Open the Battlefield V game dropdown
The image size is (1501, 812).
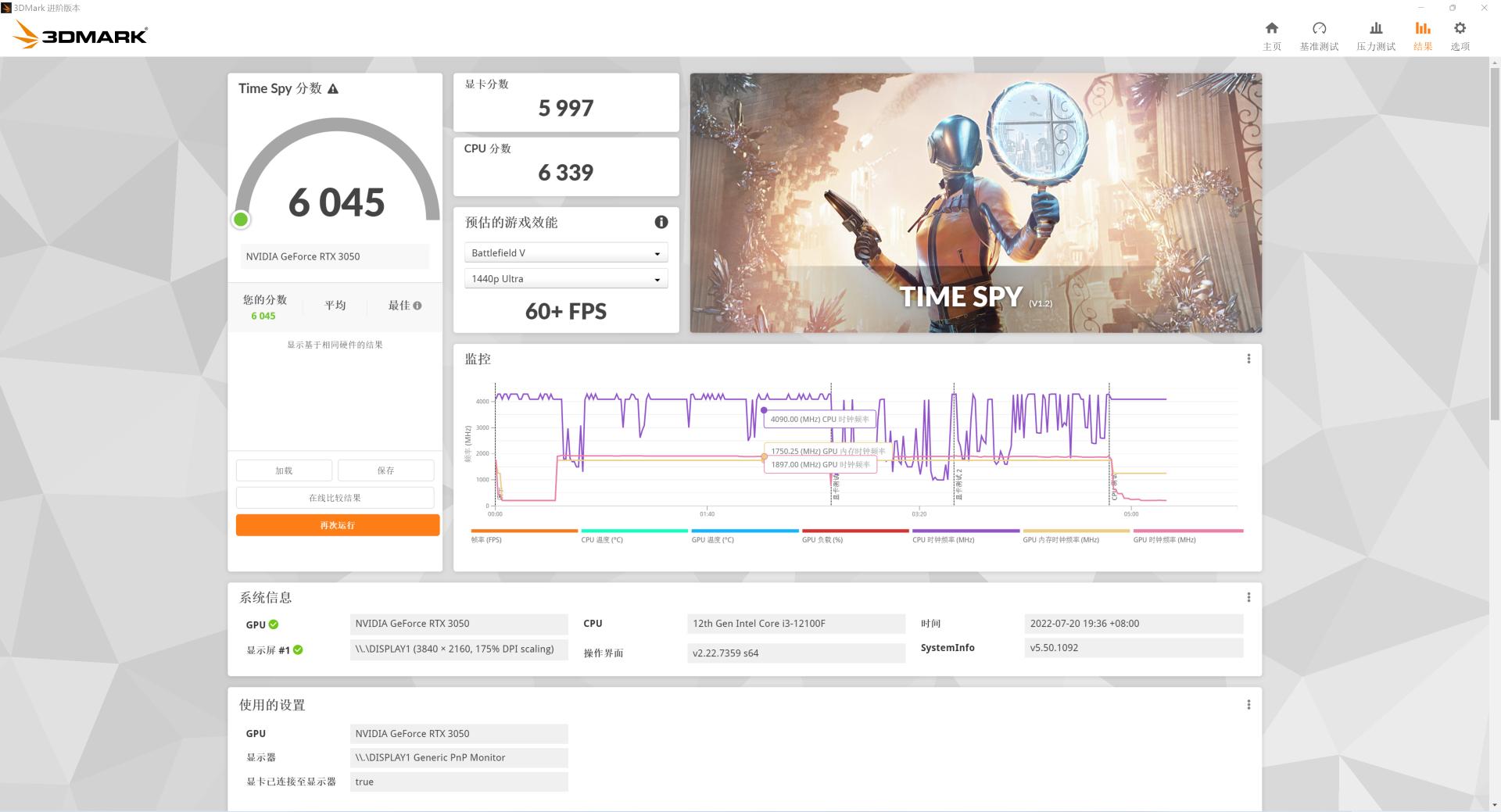(x=566, y=252)
